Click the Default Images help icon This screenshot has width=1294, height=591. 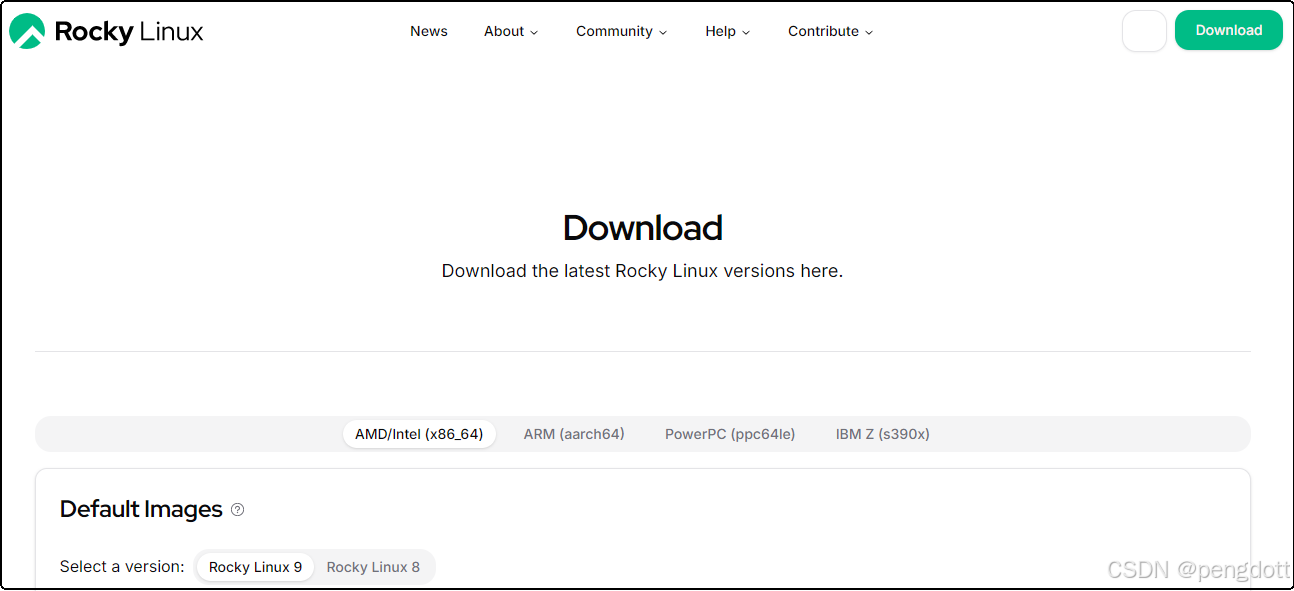(237, 510)
